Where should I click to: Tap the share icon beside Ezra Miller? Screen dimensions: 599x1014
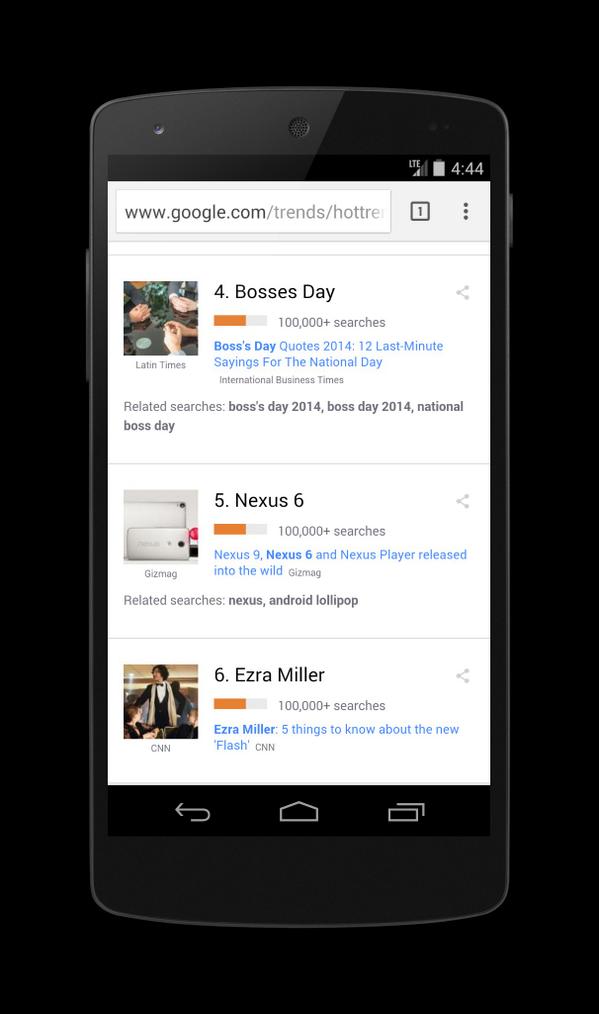(x=463, y=676)
